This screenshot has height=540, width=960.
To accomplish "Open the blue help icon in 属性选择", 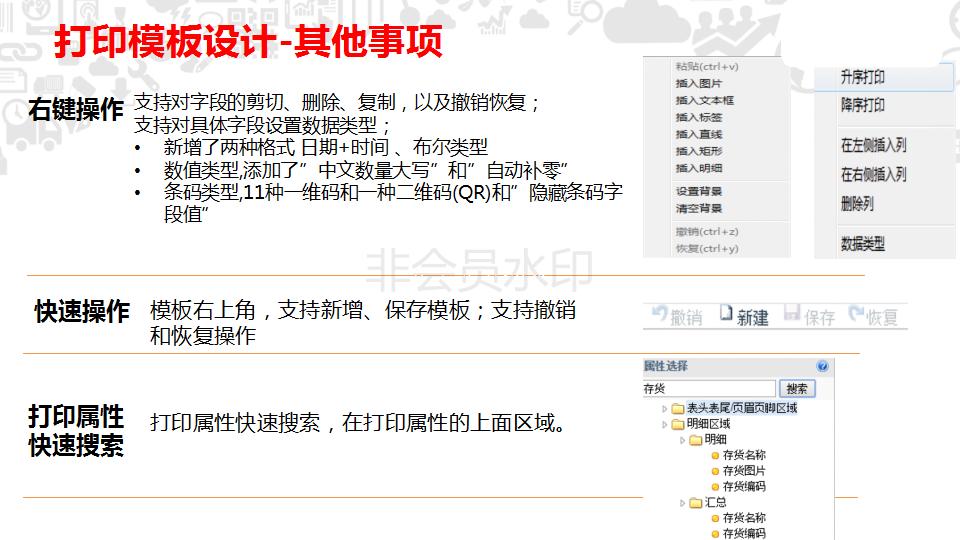I will tap(822, 366).
